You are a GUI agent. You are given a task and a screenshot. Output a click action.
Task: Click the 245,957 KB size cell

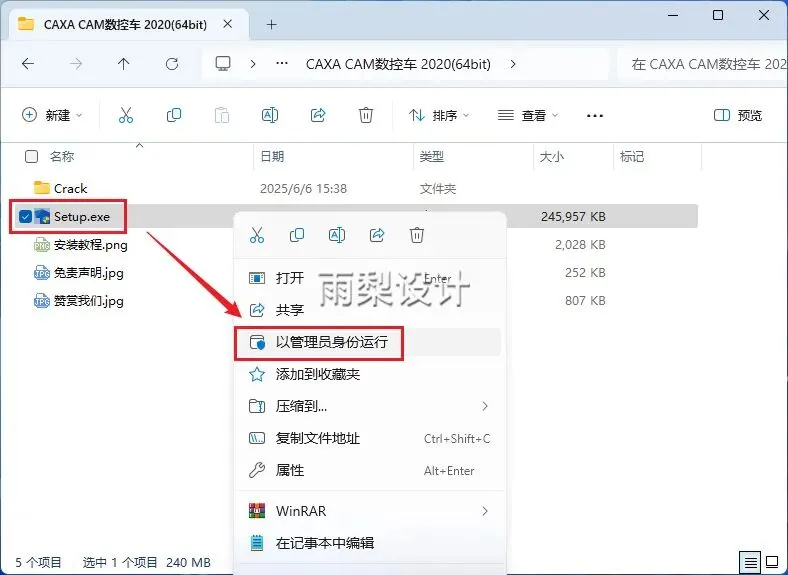point(573,217)
